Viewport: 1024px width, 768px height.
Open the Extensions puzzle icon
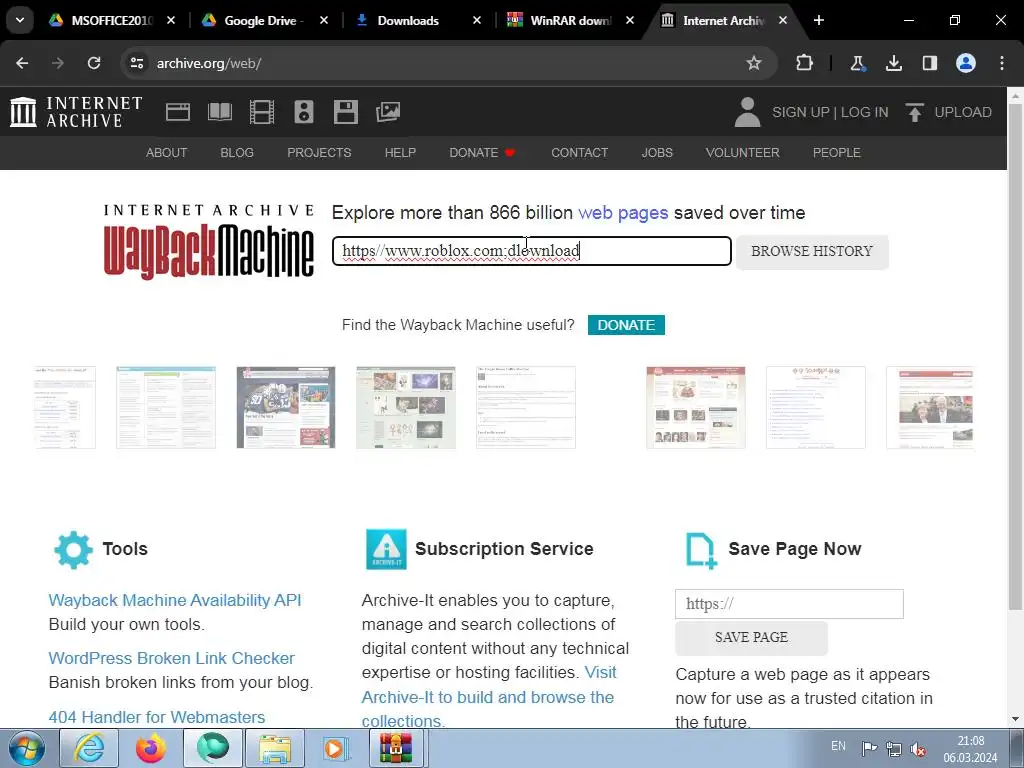[x=805, y=63]
